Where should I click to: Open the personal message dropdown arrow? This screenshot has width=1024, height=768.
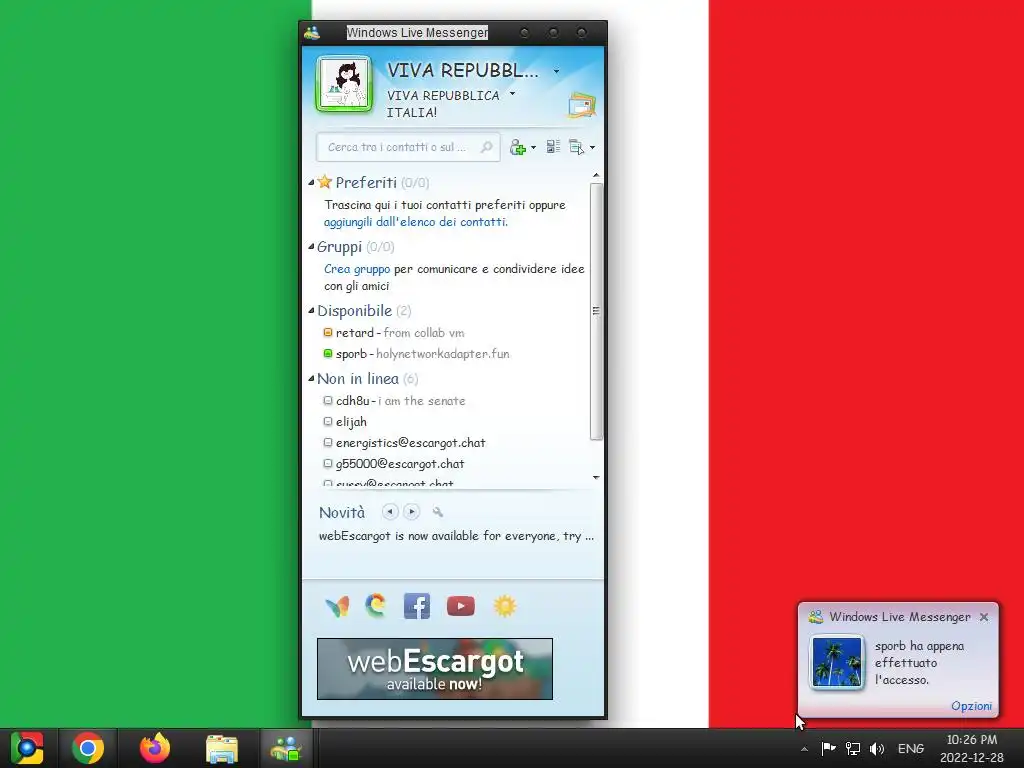[x=513, y=94]
